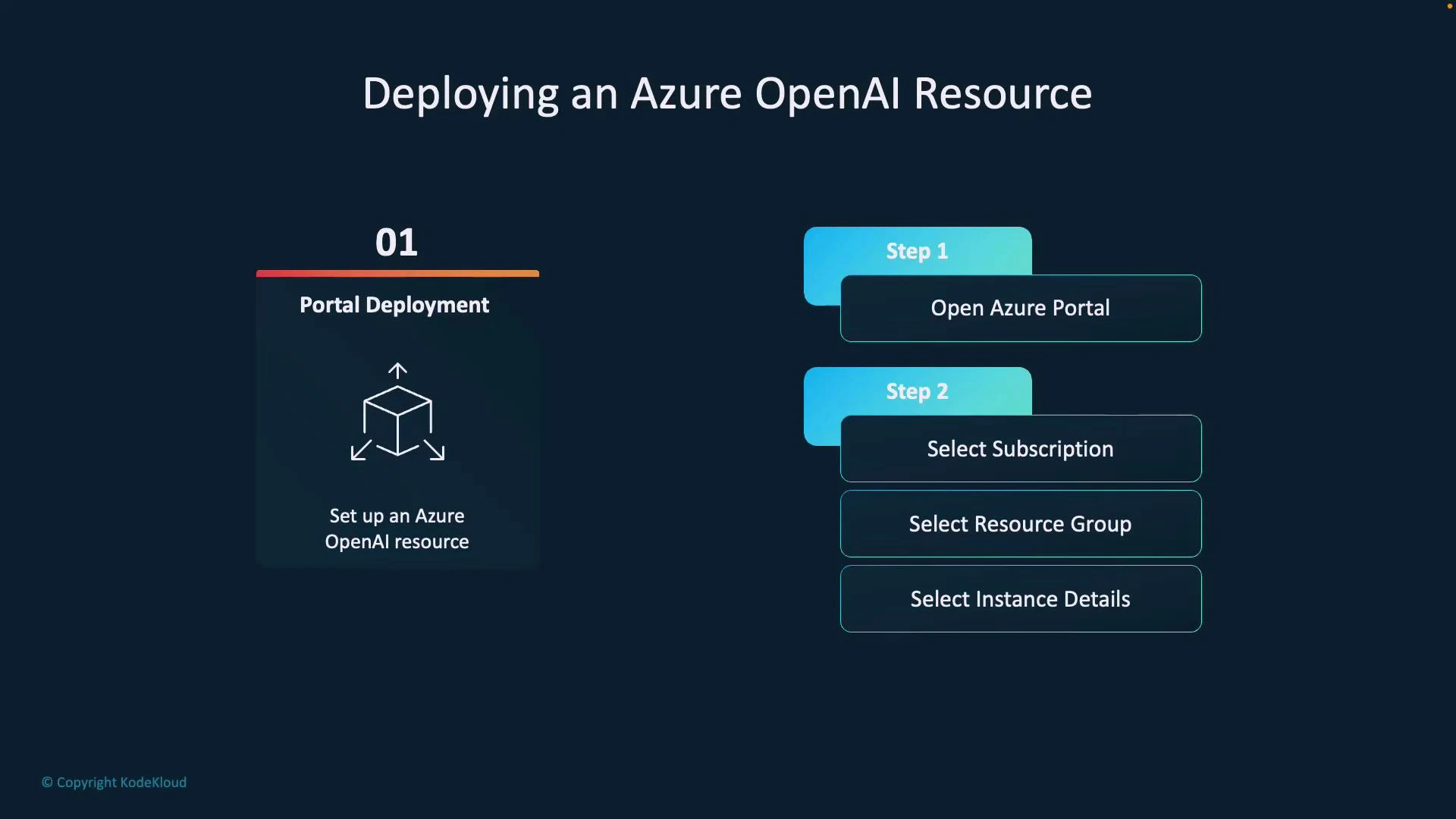Select Subscription under Step 2
This screenshot has width=1456, height=819.
(1020, 448)
